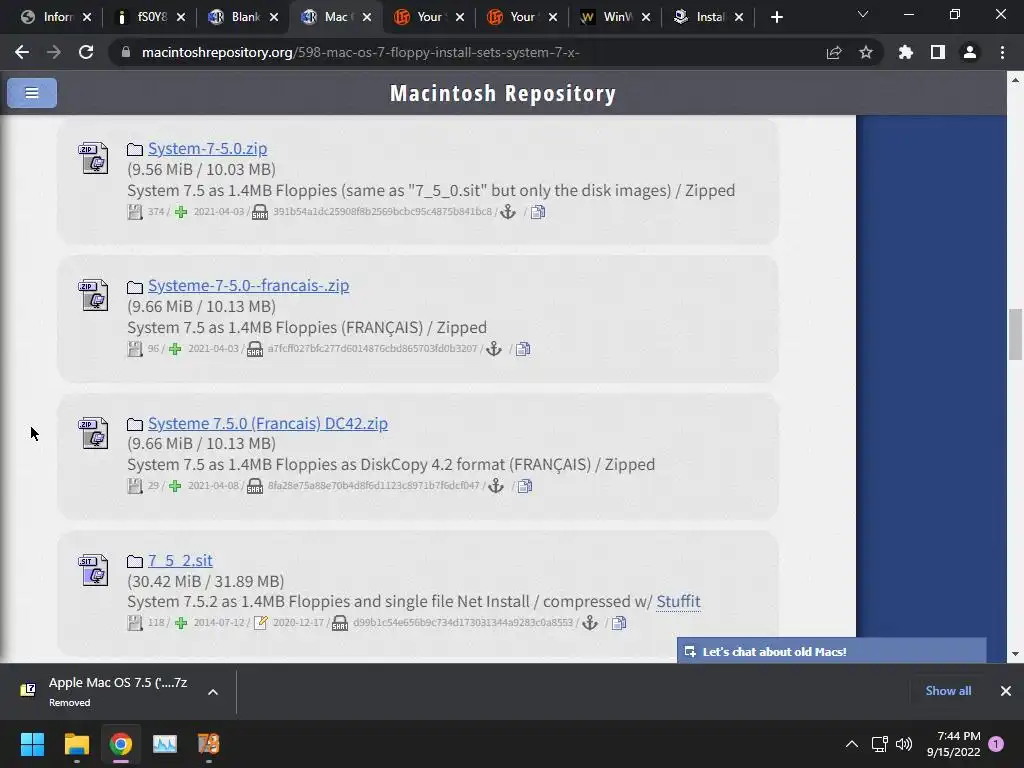The height and width of the screenshot is (768, 1024).
Task: Click the ZIP file icon for System-7-5-0.zip
Action: click(x=93, y=157)
